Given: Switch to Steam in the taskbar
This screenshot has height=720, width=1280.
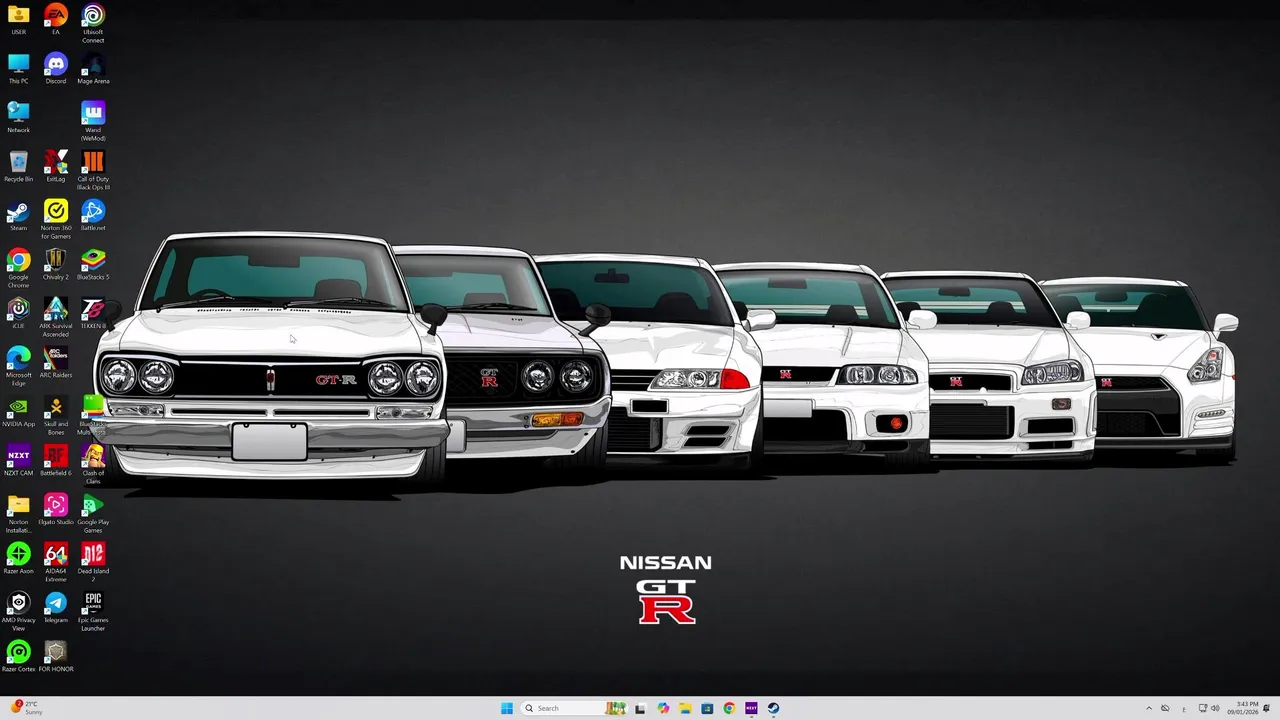Looking at the screenshot, I should point(773,708).
